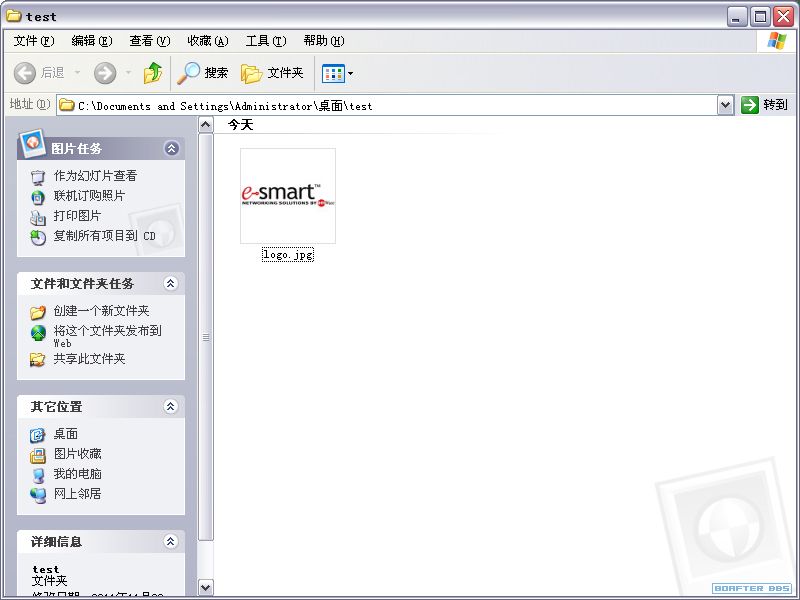This screenshot has height=600, width=800.
Task: Minimize the test window
Action: [736, 17]
